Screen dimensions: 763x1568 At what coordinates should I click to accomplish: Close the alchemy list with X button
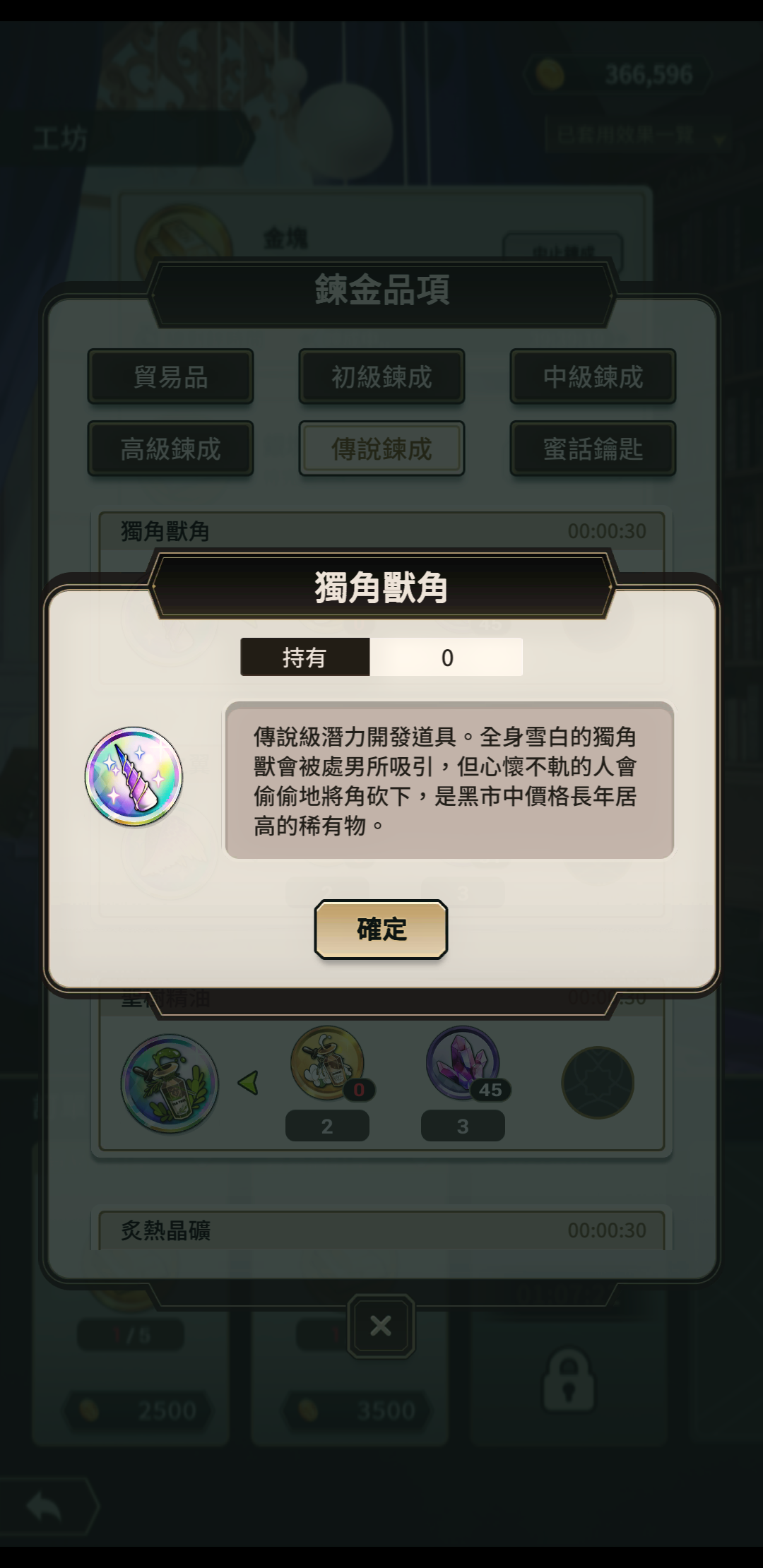coord(381,1326)
